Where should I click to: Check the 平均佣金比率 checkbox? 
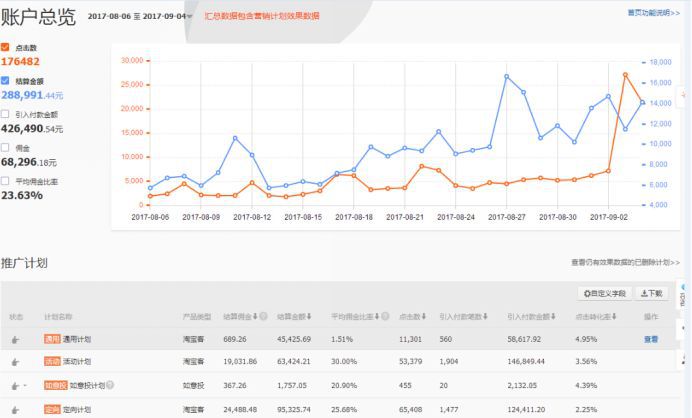pos(6,181)
